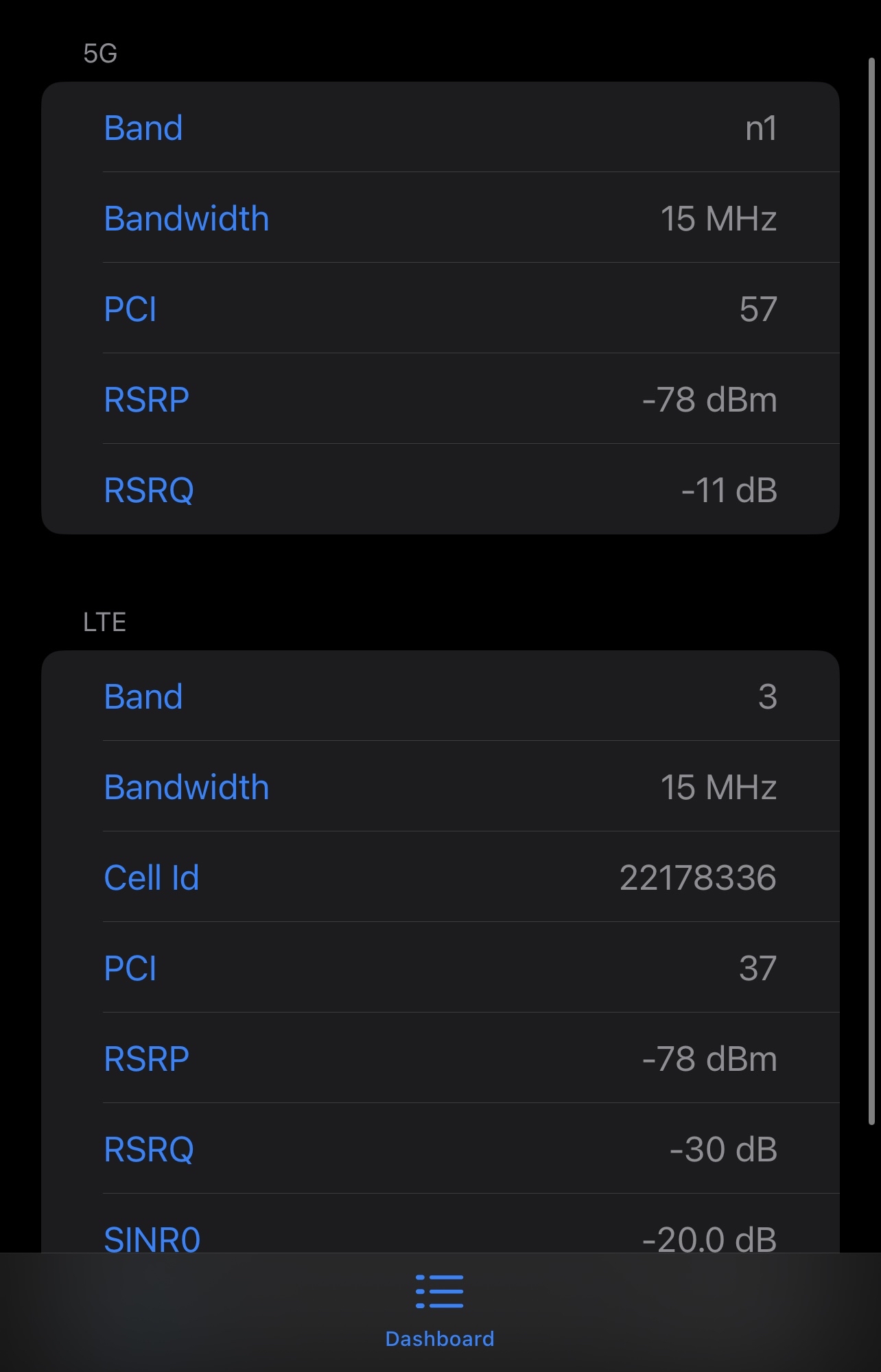
Task: Select the 5G Band n1 row
Action: [441, 128]
